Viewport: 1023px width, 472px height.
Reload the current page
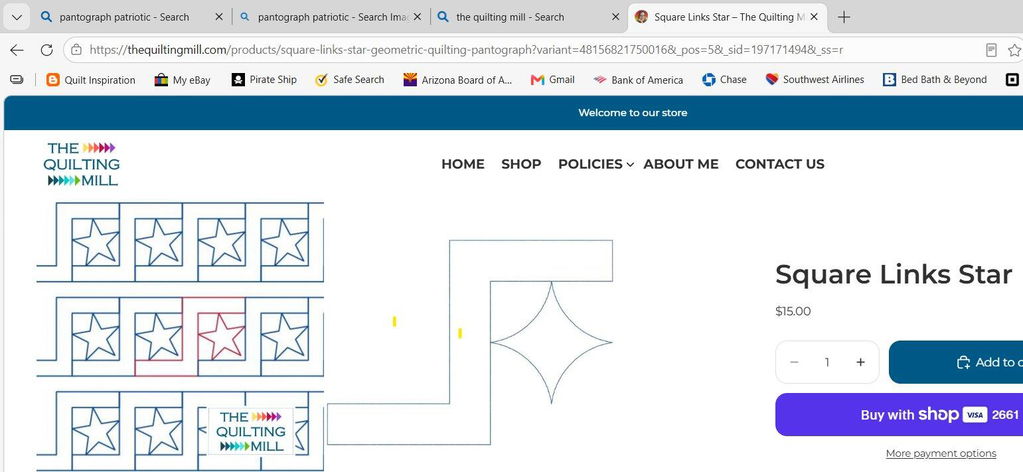coord(46,50)
